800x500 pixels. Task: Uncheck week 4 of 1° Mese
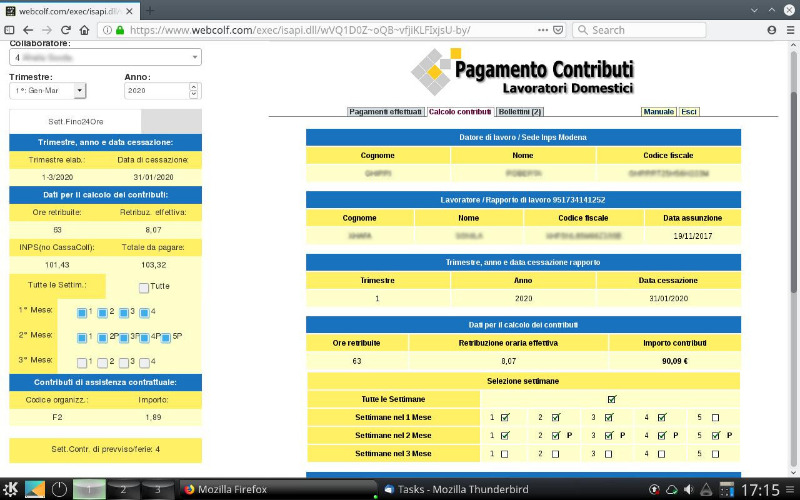144,313
